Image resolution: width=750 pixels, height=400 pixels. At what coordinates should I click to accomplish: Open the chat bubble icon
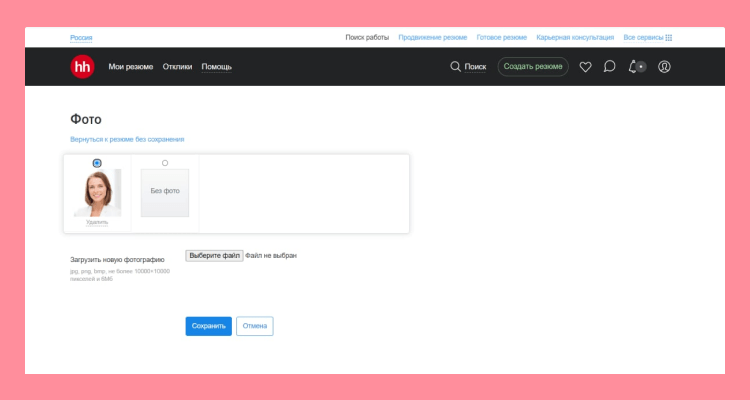(609, 67)
